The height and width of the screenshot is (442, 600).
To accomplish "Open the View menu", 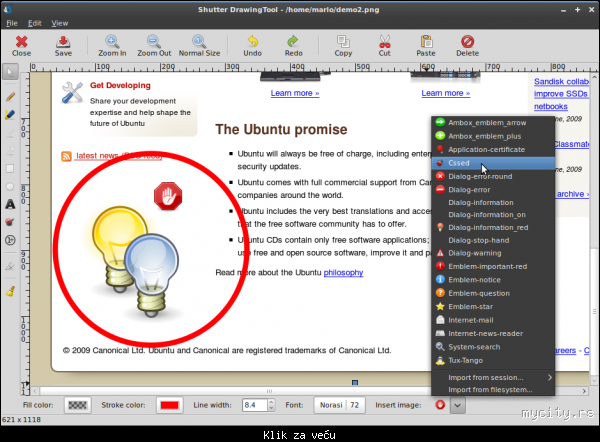I will (x=60, y=23).
